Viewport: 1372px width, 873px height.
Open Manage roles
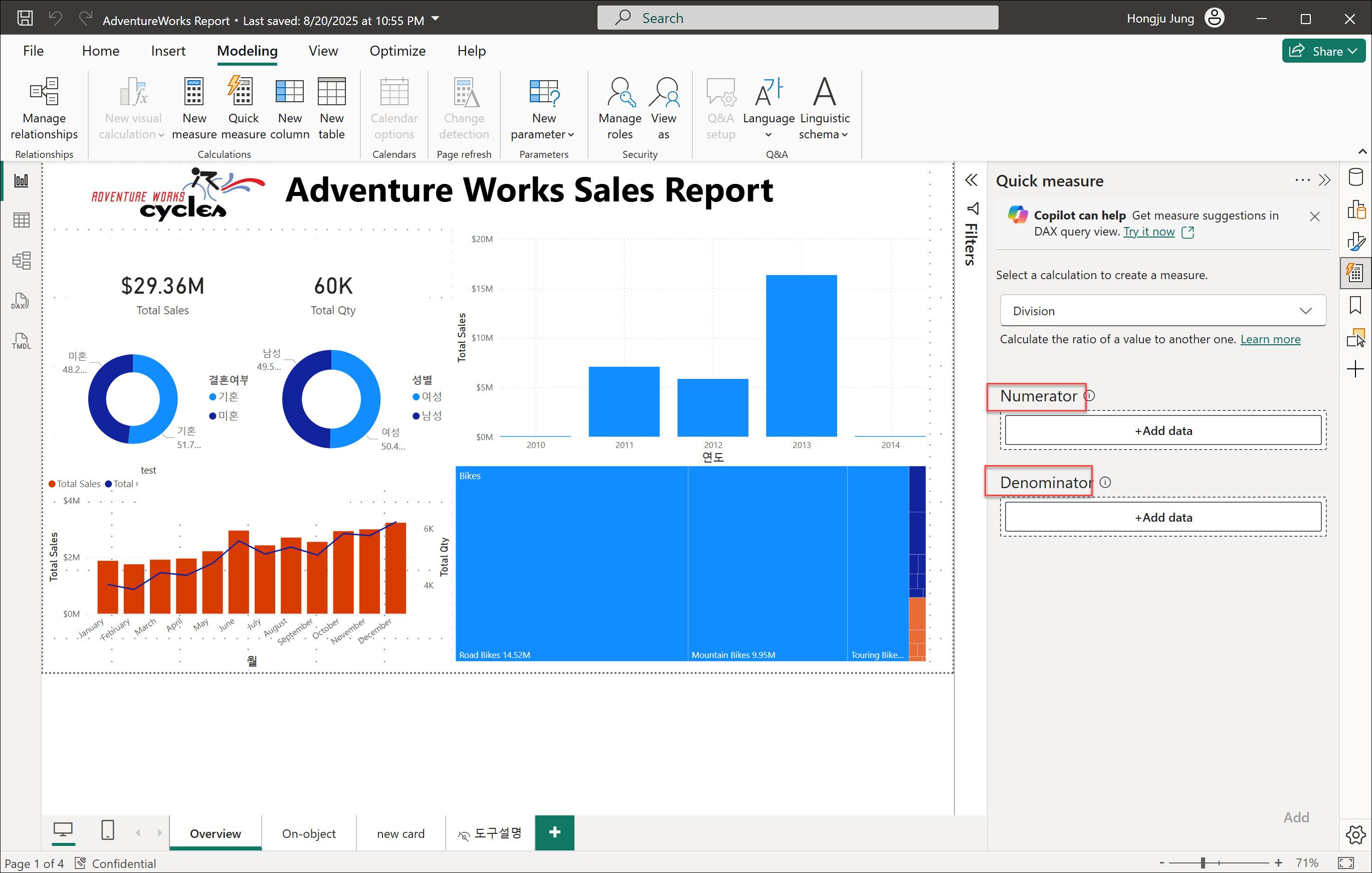[620, 109]
